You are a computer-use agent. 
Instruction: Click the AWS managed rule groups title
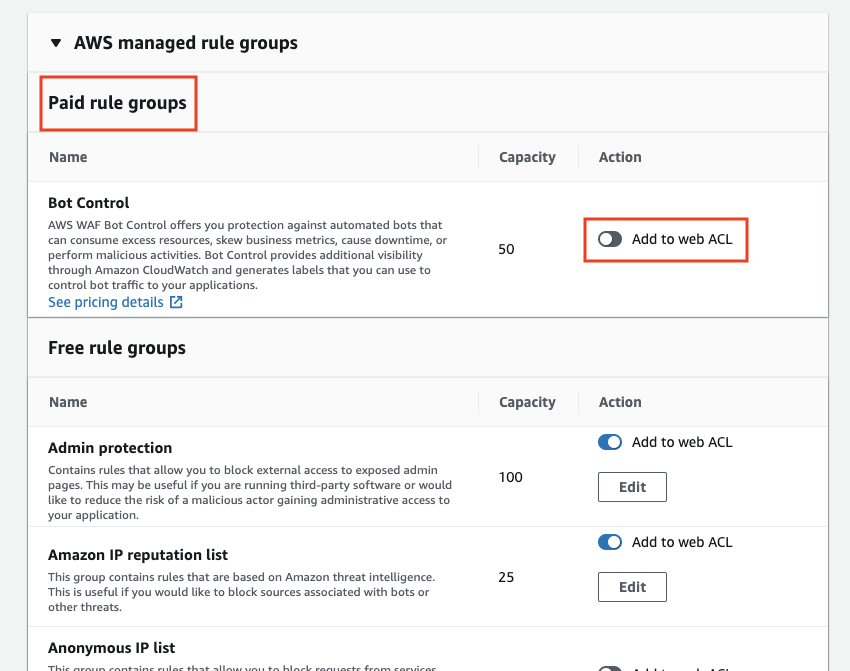[x=186, y=43]
